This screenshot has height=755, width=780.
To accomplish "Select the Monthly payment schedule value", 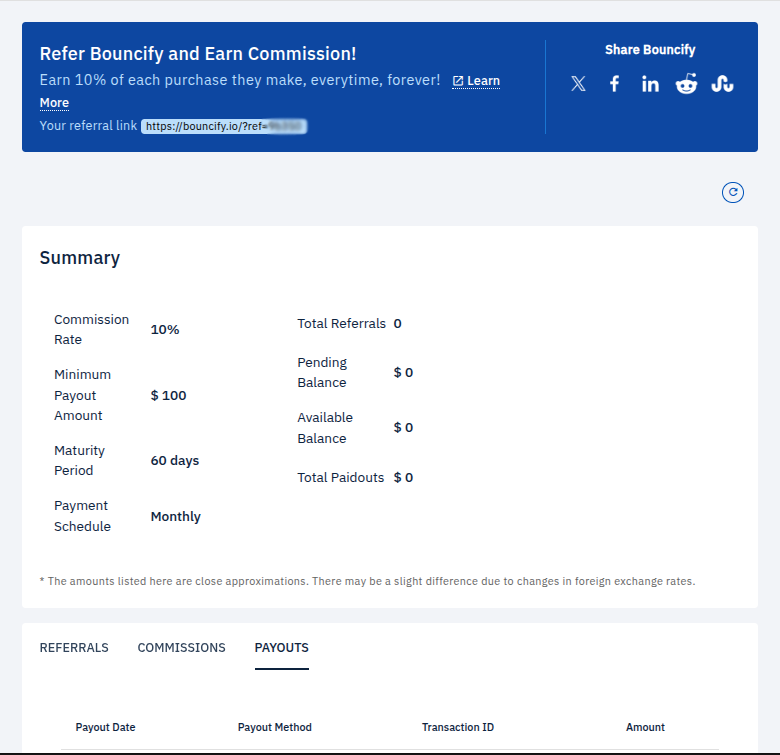I will 176,516.
